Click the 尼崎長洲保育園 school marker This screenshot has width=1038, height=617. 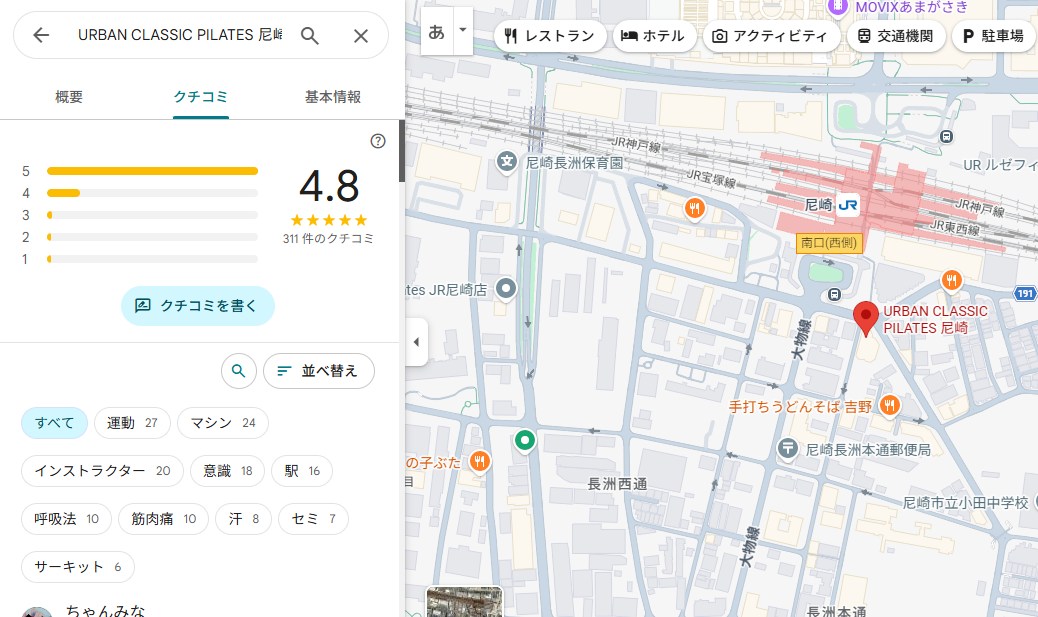[x=507, y=161]
